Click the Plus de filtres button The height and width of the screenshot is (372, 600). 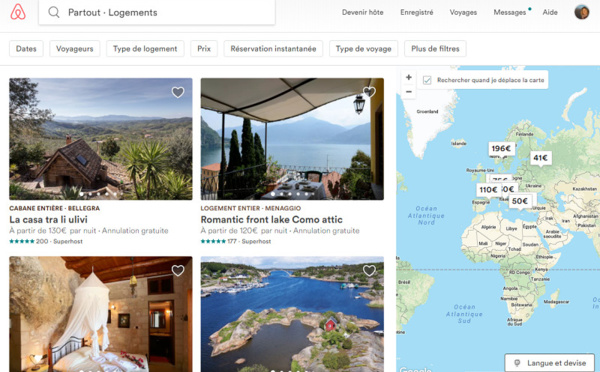[x=435, y=49]
